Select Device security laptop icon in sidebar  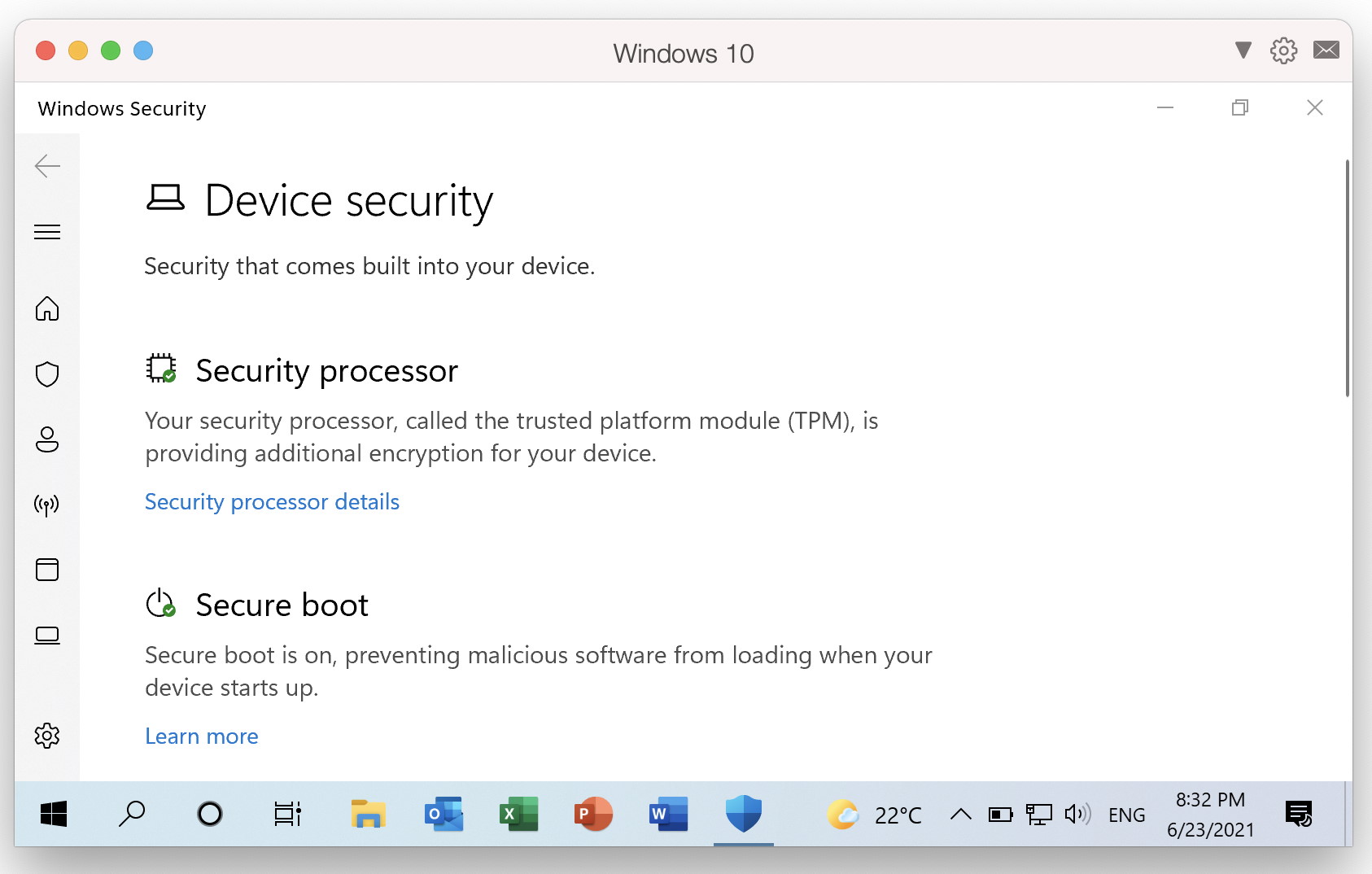pos(47,635)
